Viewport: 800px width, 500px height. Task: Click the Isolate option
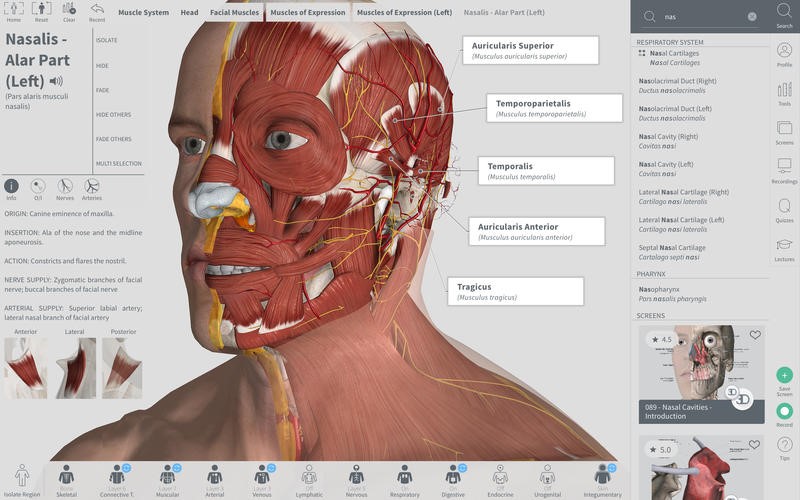pos(109,41)
